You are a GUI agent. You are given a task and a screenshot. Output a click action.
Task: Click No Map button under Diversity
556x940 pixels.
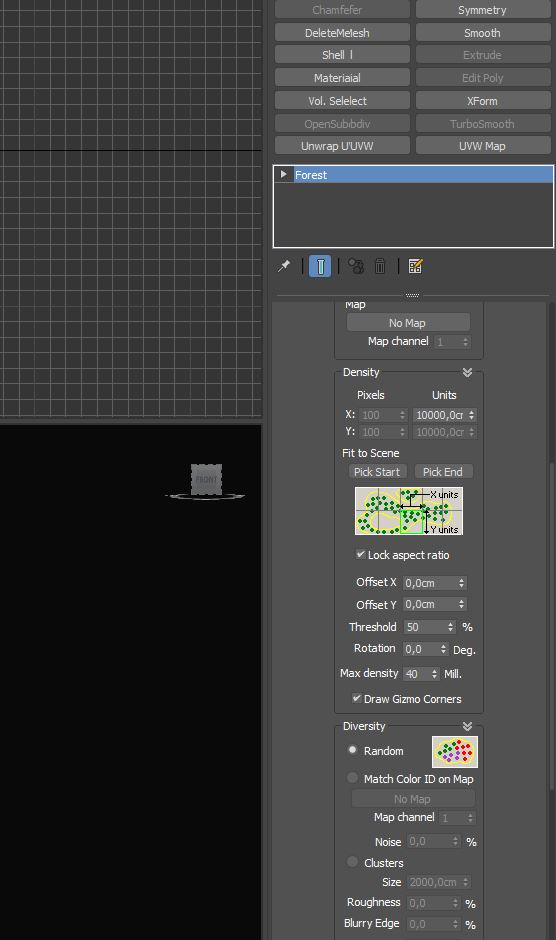413,799
